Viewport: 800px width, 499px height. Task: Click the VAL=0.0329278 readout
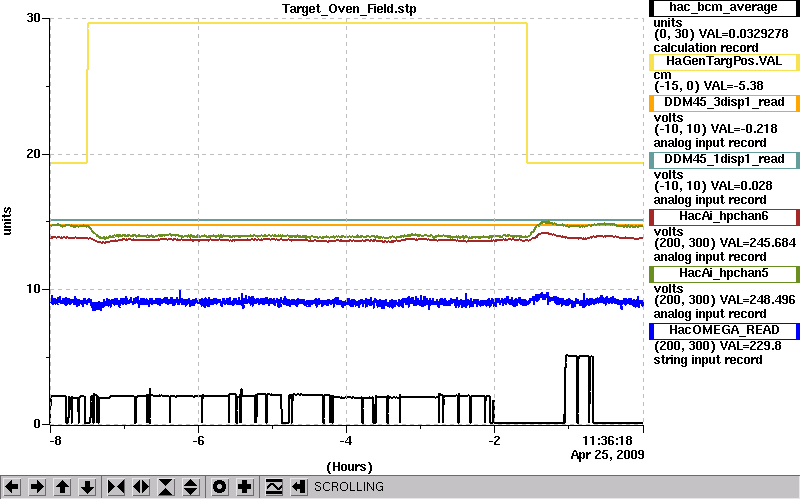[x=743, y=34]
